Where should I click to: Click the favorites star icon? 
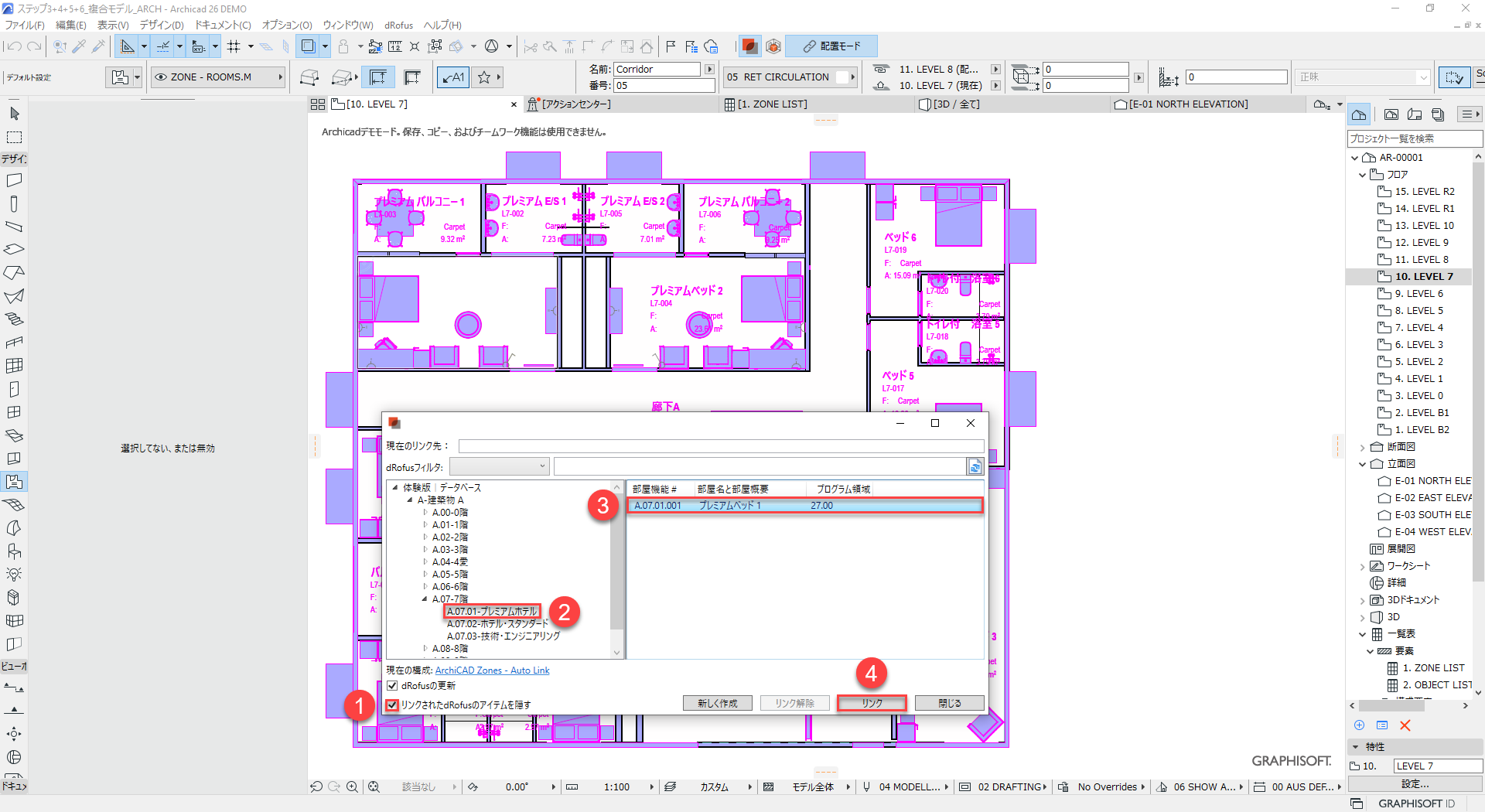coord(484,77)
